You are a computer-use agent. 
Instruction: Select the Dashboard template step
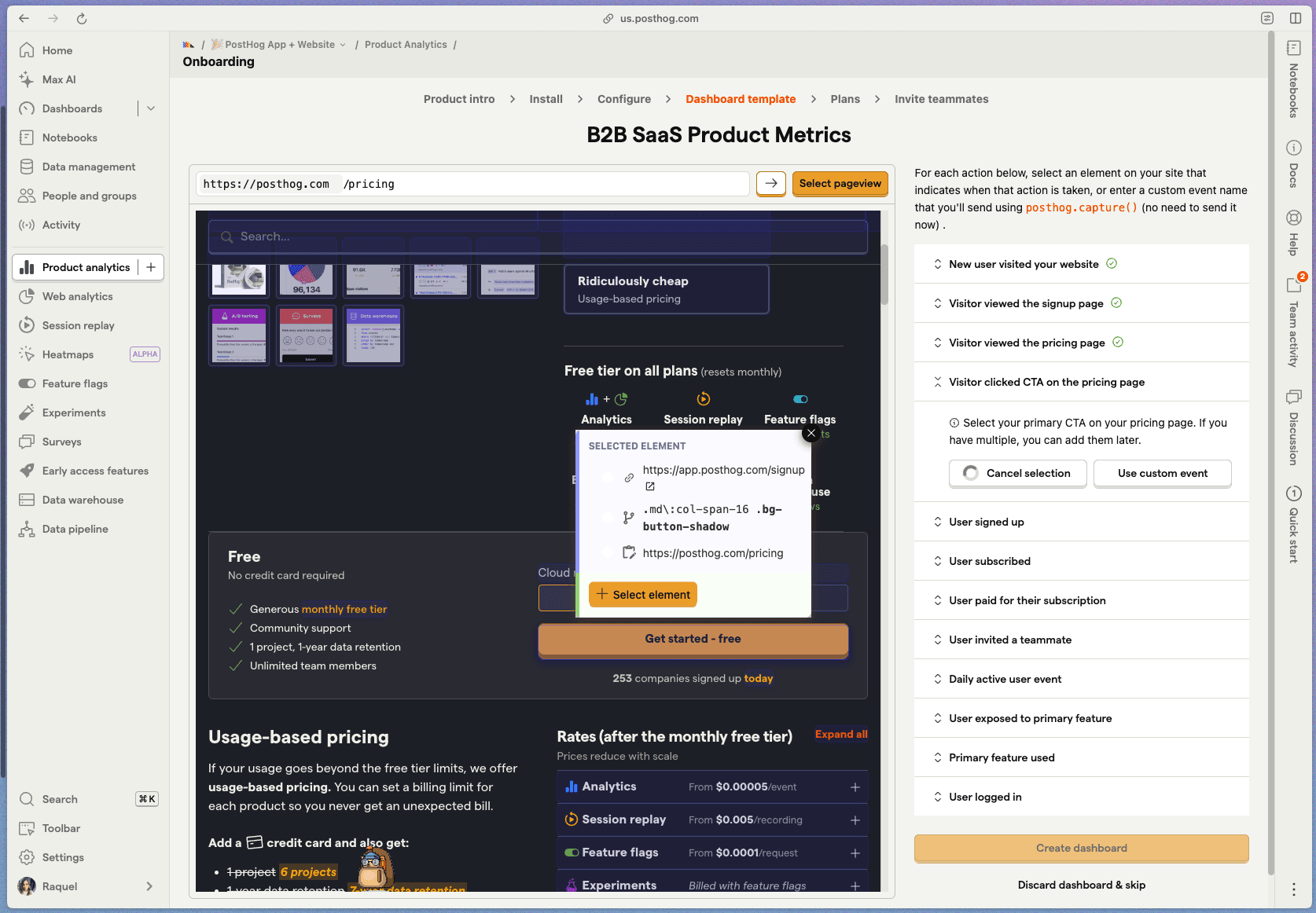741,99
